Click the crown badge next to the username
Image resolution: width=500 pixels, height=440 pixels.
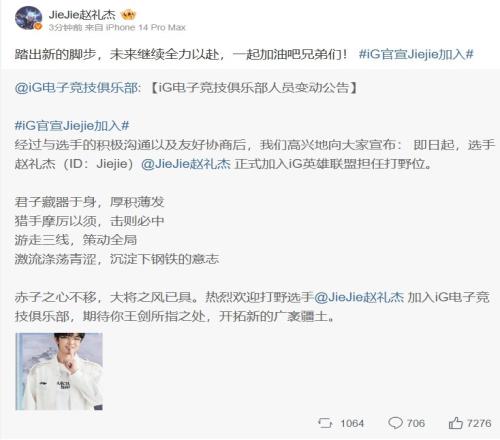pyautogui.click(x=128, y=15)
